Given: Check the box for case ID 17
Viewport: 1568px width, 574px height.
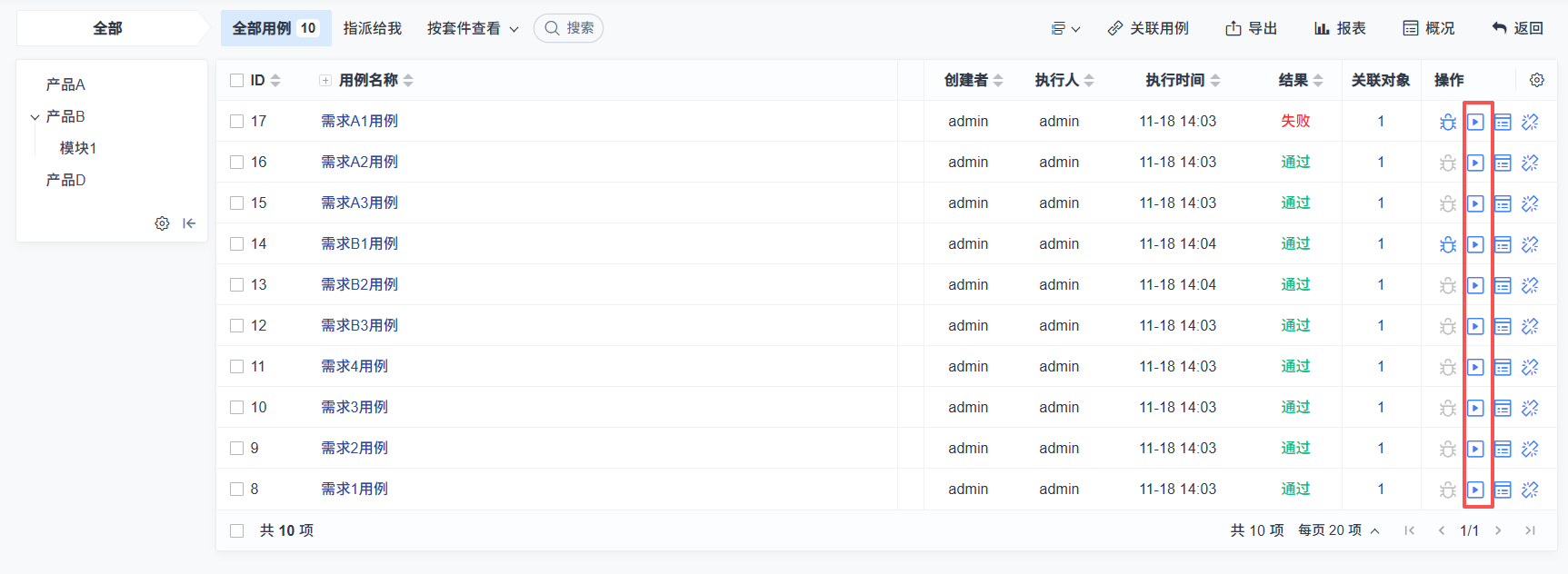Looking at the screenshot, I should [x=237, y=121].
